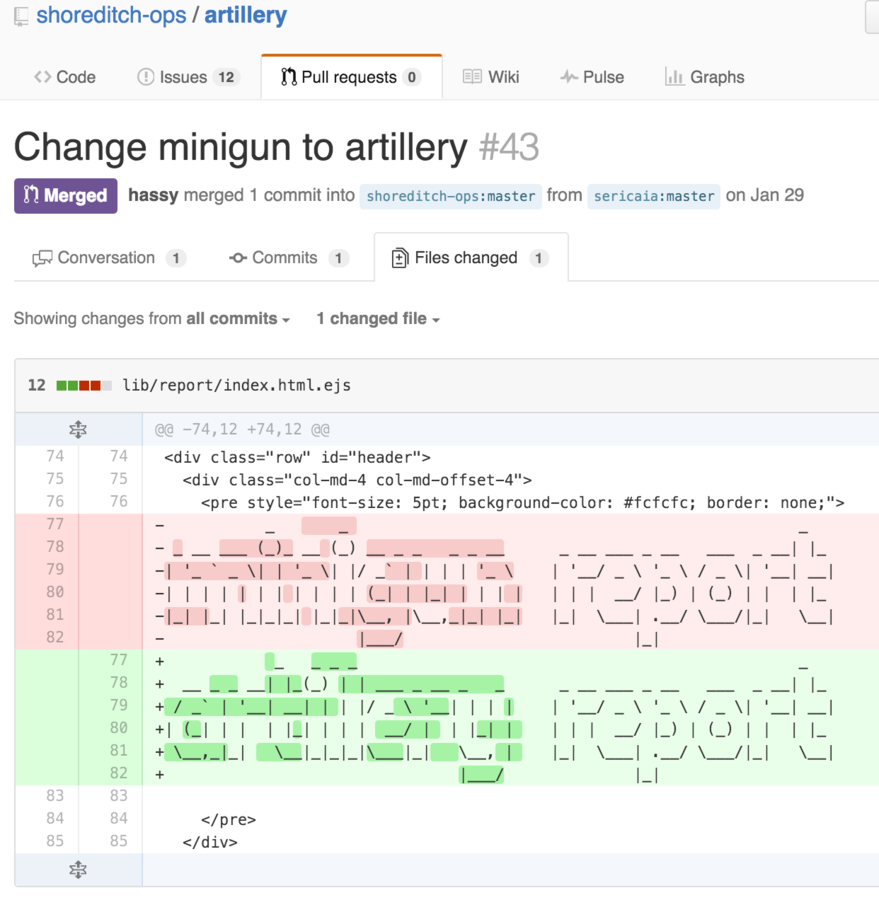Click the Commits node icon
This screenshot has height=900, width=879.
click(x=238, y=258)
